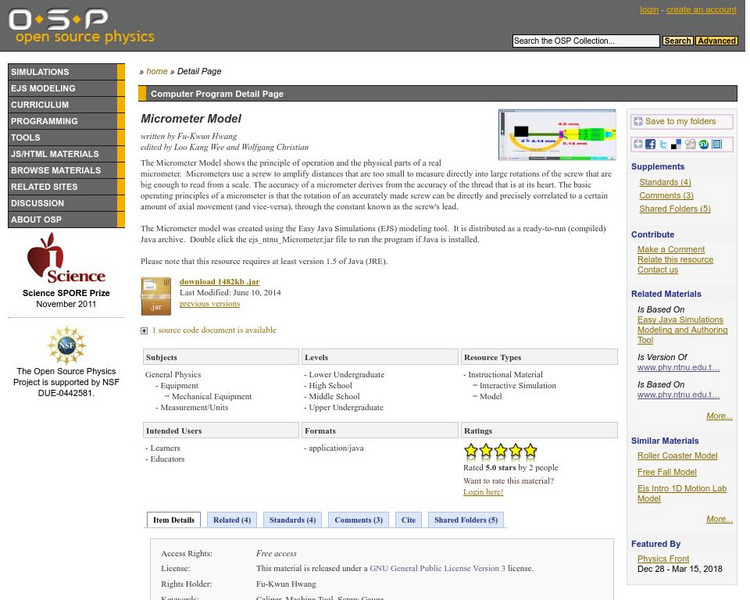Switch to the Cite tab
Image resolution: width=750 pixels, height=600 pixels.
pyautogui.click(x=408, y=520)
